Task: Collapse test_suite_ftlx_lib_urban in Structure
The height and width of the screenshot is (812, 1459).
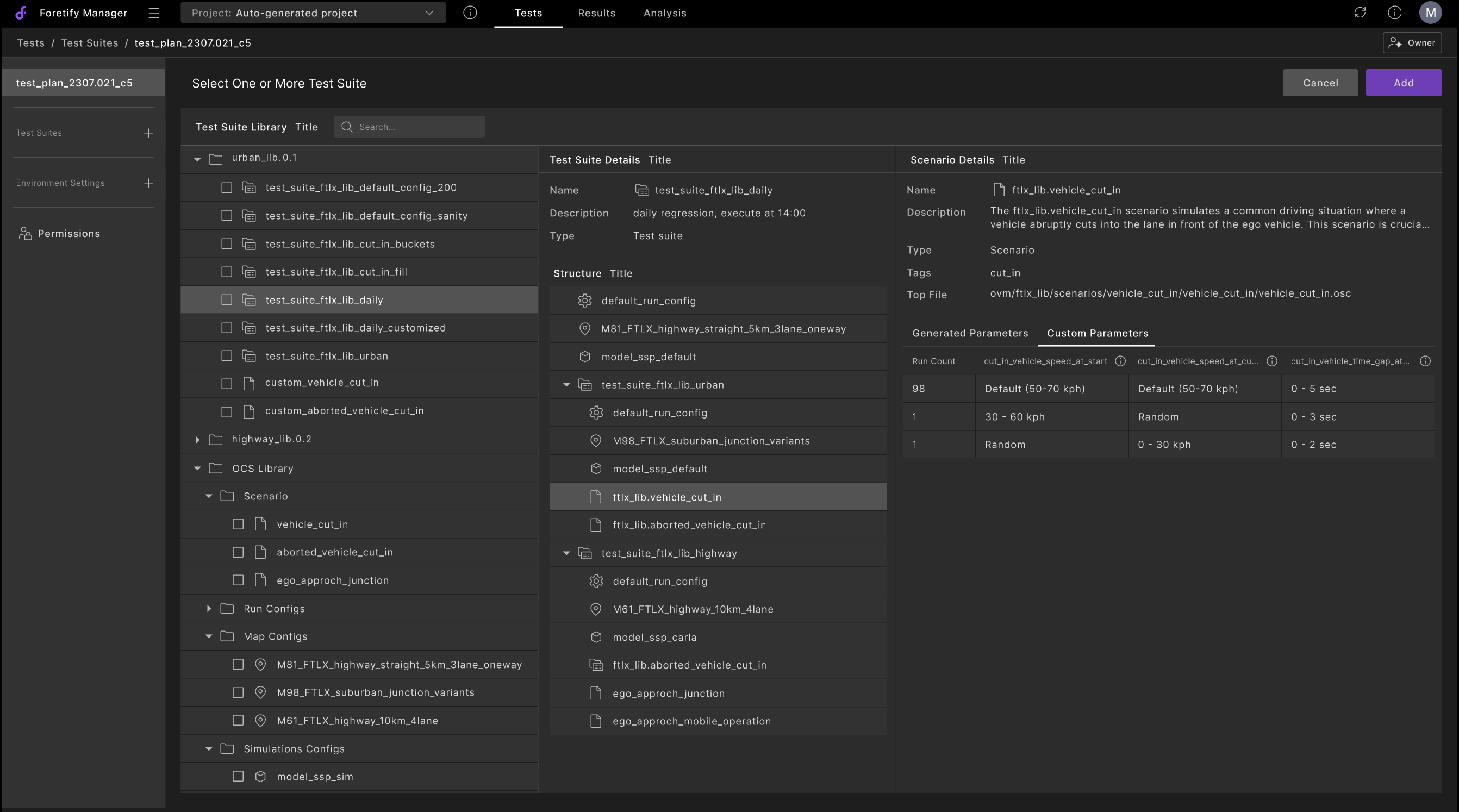Action: point(566,384)
